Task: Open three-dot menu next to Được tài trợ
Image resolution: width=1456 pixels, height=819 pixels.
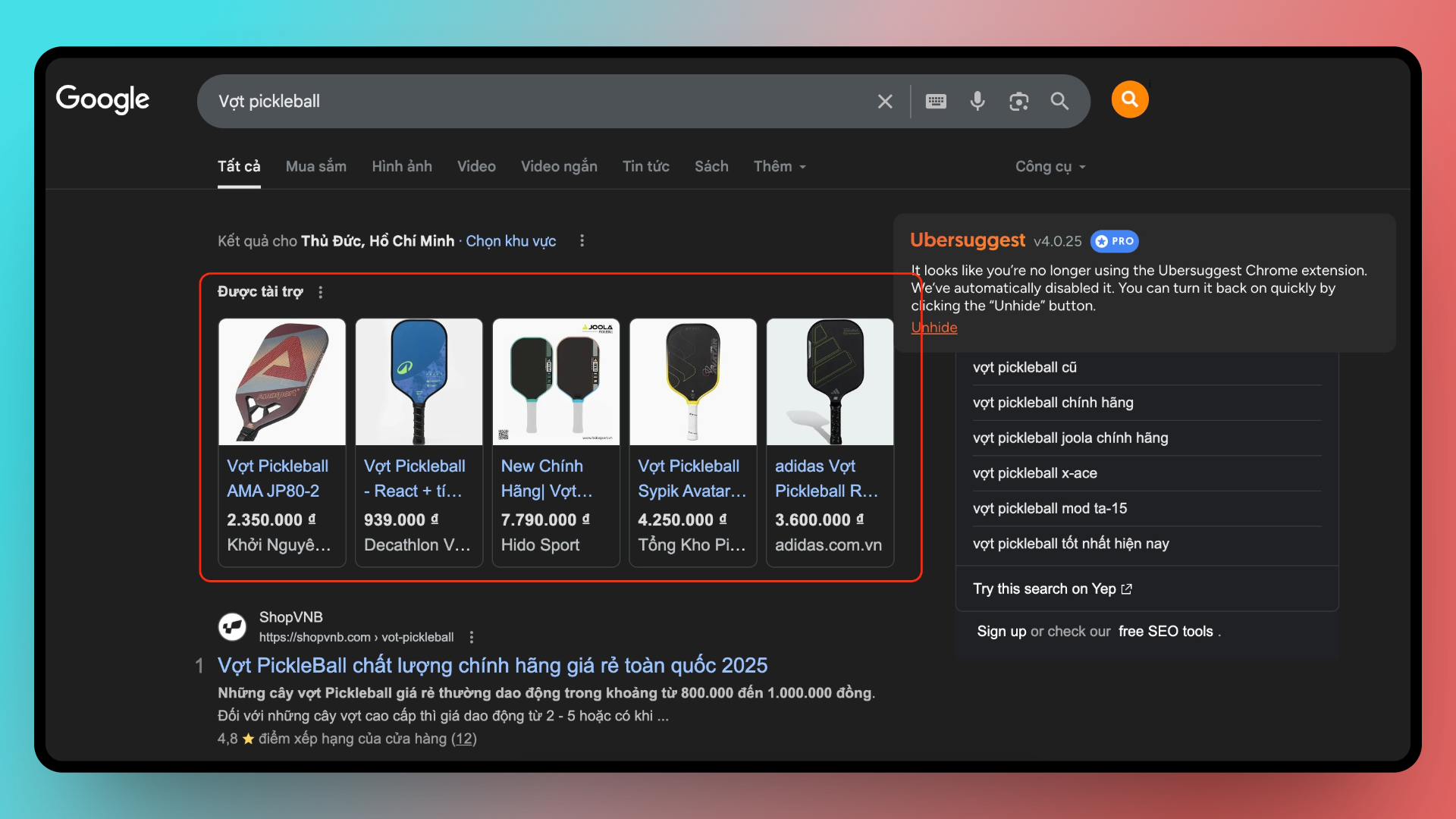Action: [x=321, y=292]
